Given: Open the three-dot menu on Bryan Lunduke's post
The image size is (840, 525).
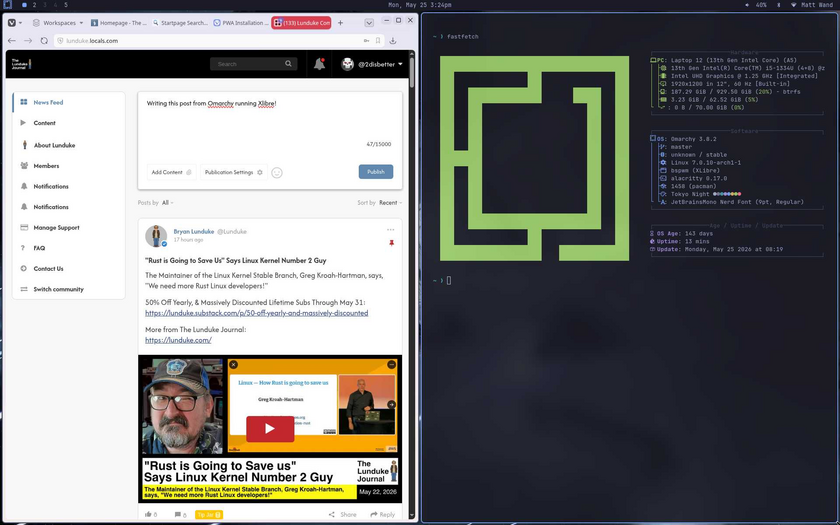Looking at the screenshot, I should (x=391, y=230).
